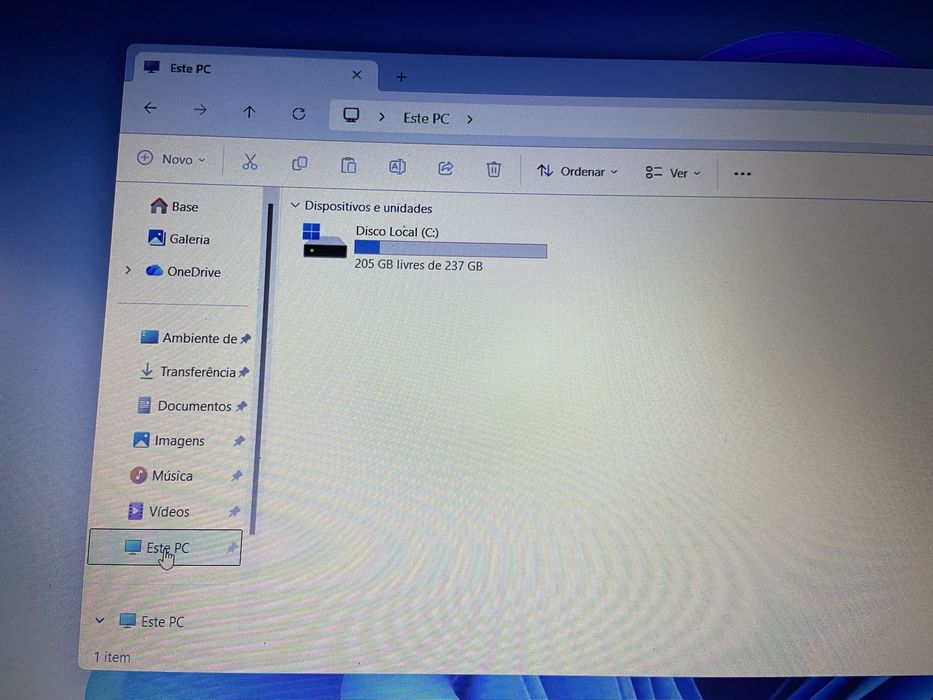
Task: Click pin icon next to Imagens
Action: (239, 441)
